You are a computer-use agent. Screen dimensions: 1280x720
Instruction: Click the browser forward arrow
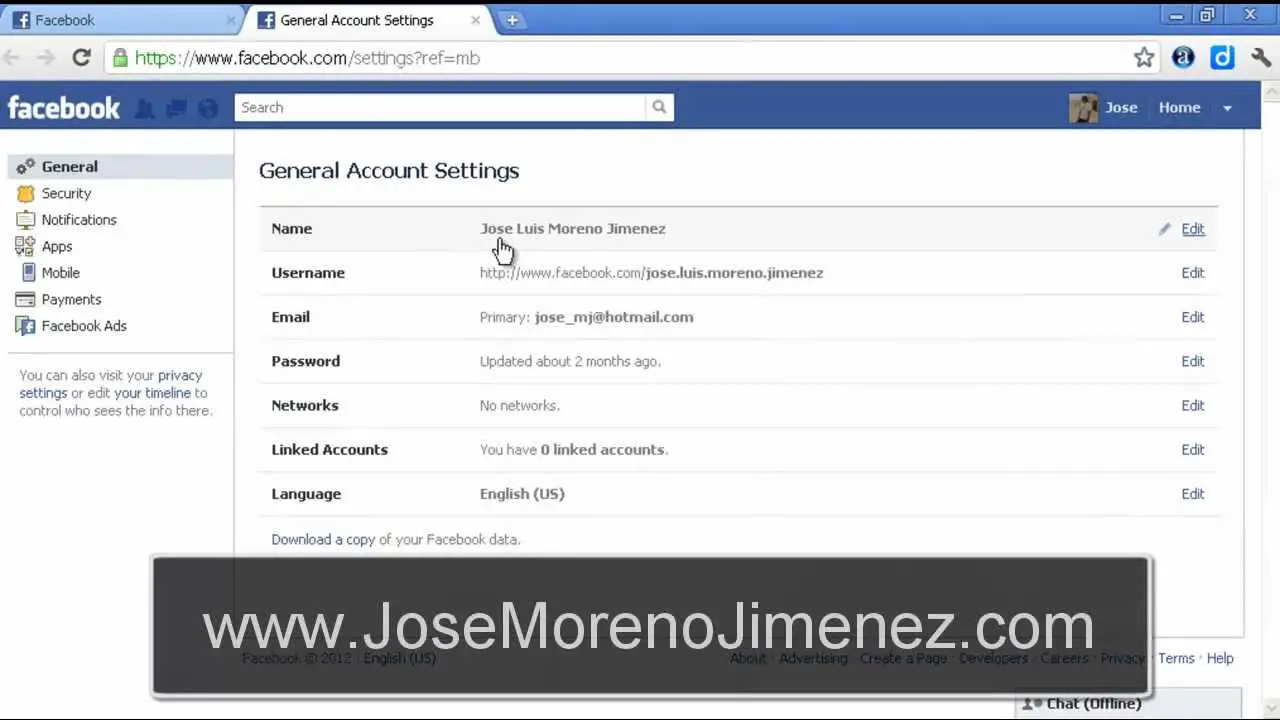pos(46,58)
